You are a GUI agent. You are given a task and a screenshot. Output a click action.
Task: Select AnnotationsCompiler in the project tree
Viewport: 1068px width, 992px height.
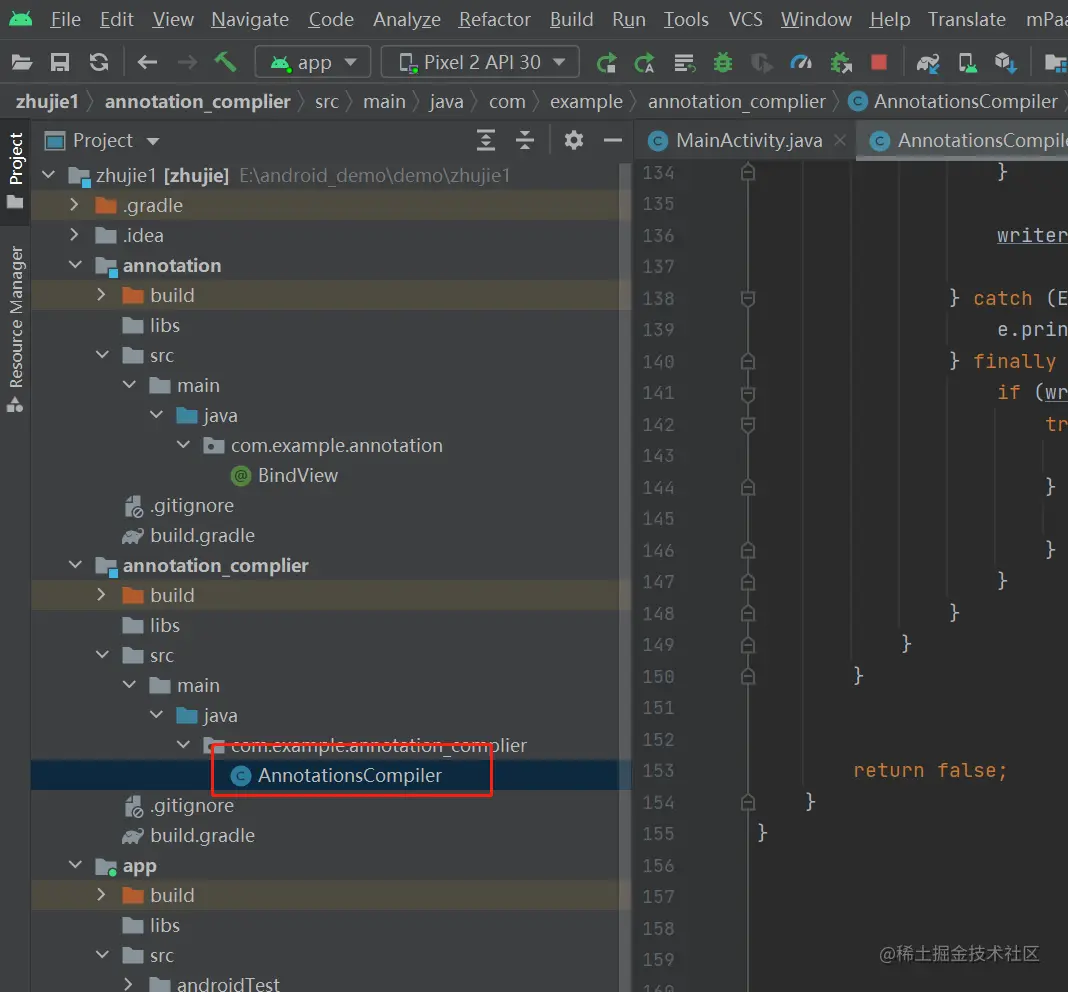(349, 775)
